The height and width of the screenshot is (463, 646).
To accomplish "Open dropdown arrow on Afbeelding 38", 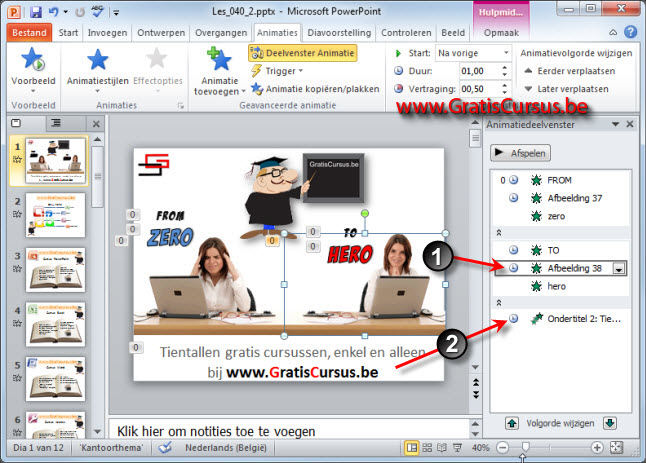I will click(618, 269).
